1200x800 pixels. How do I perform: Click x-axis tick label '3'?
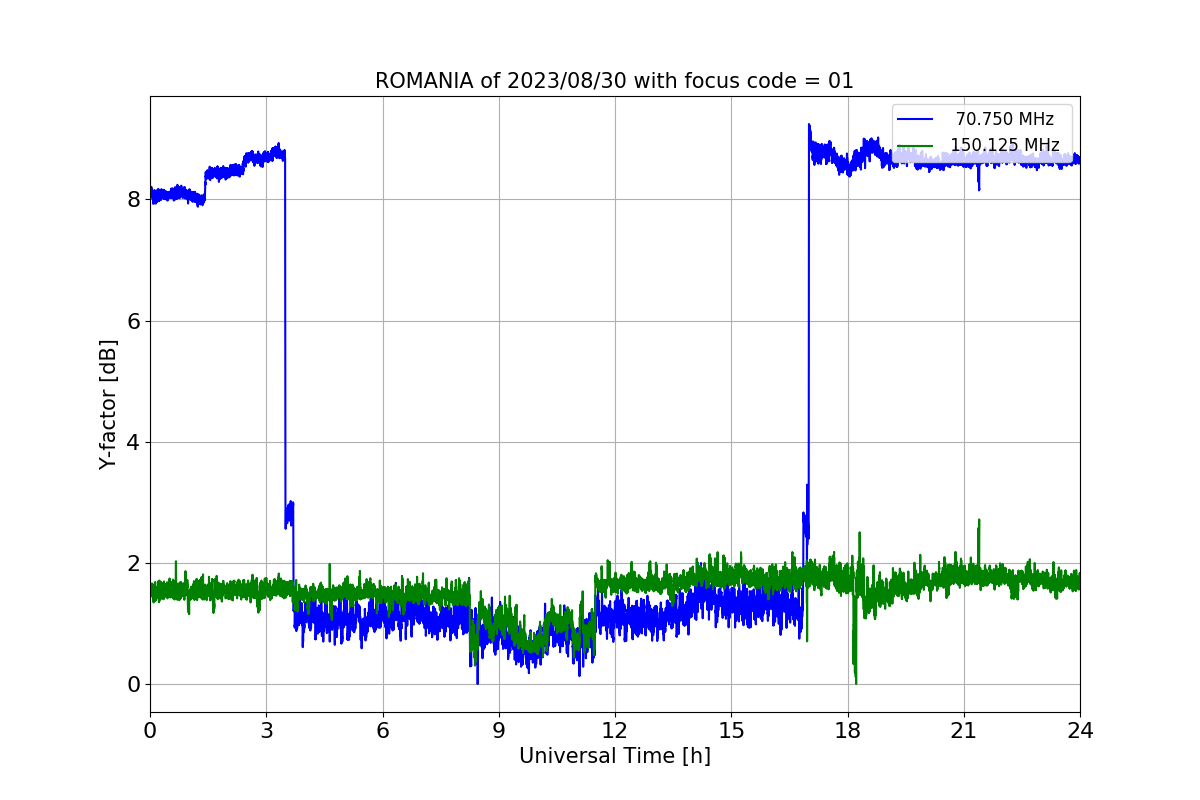266,730
